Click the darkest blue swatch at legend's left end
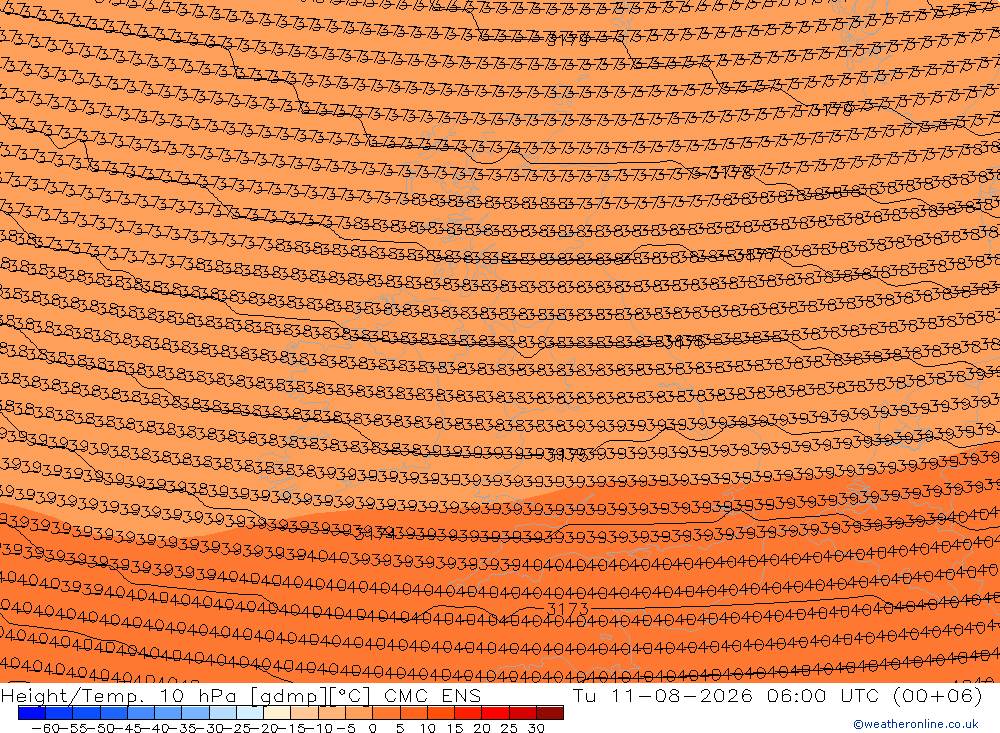Viewport: 1000px width, 733px height. (32, 713)
